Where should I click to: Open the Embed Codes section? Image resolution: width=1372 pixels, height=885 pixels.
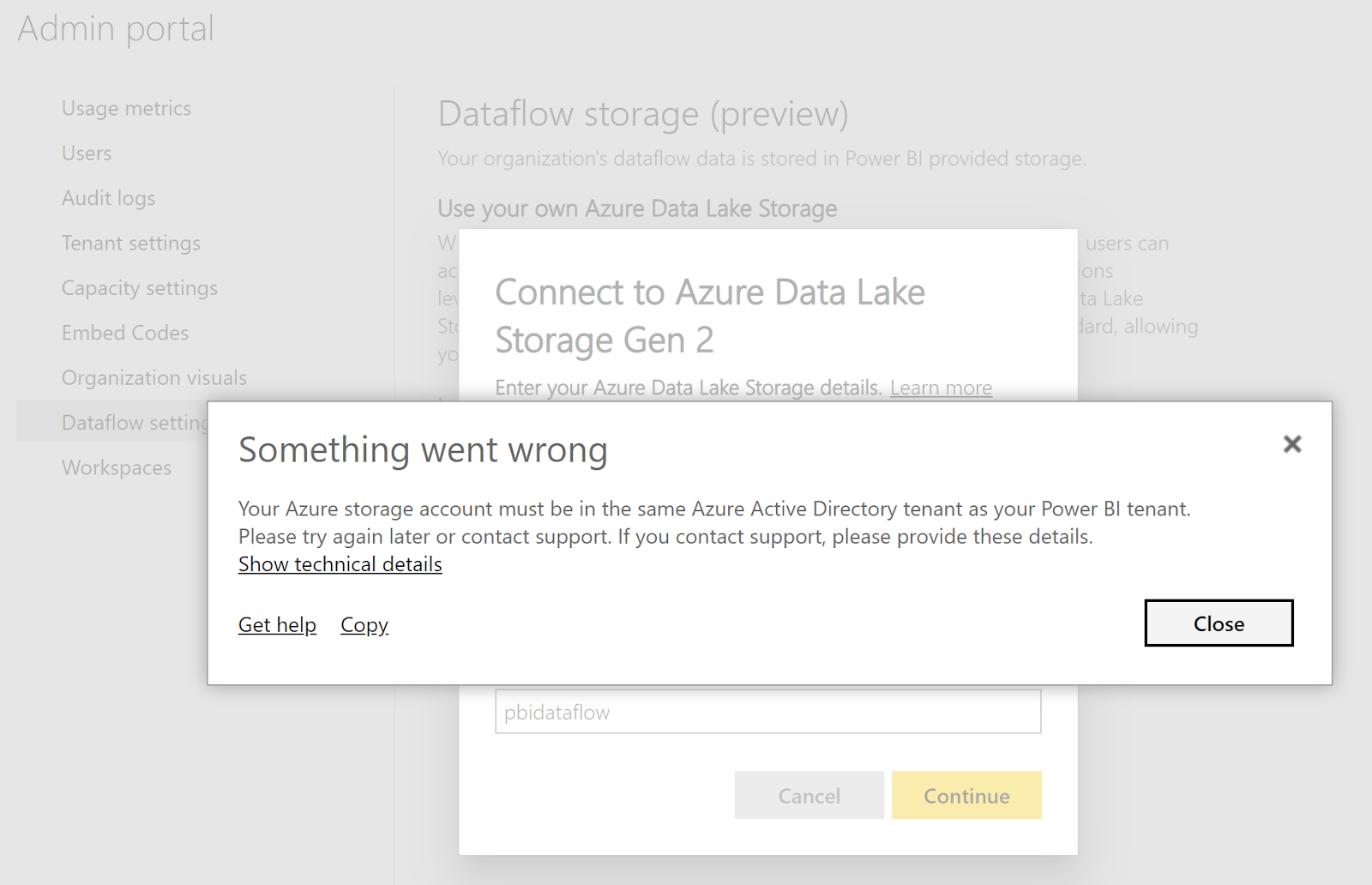(x=124, y=333)
